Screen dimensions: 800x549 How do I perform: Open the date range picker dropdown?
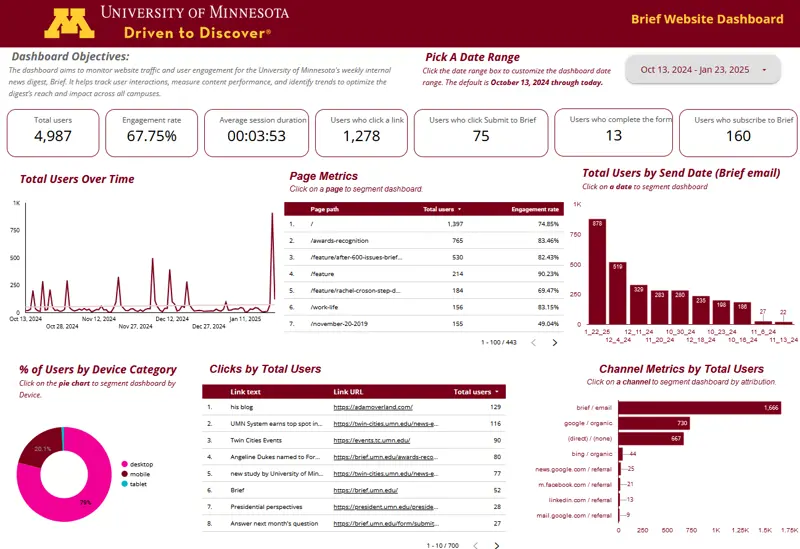pyautogui.click(x=703, y=70)
